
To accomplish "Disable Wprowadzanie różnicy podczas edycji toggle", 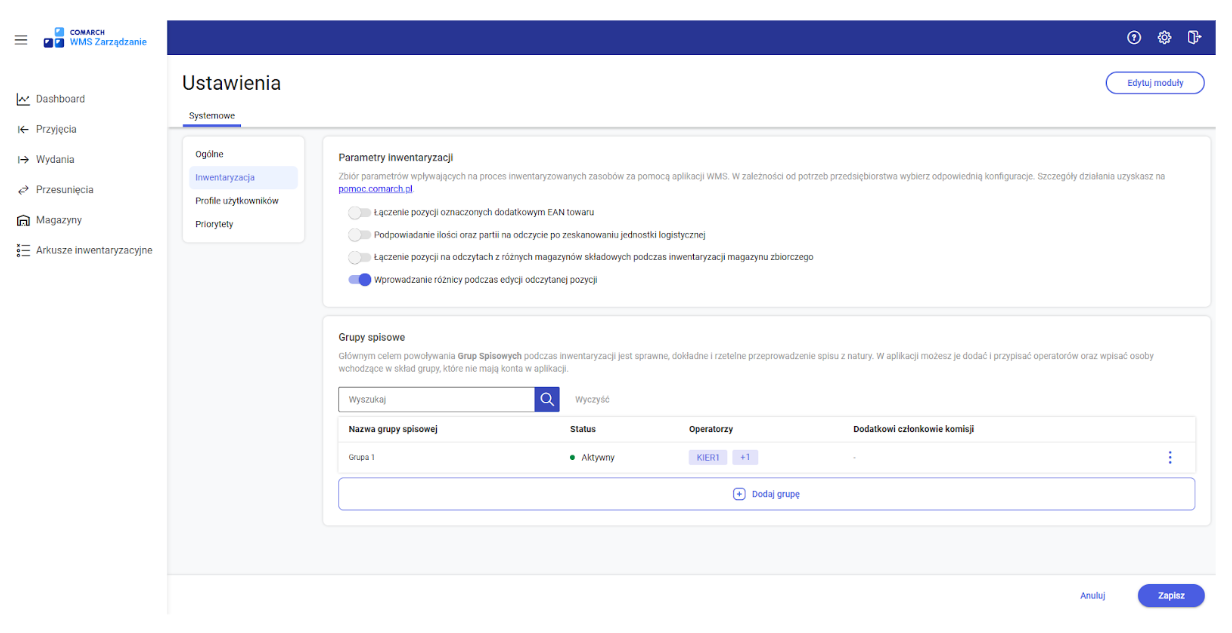I will click(x=359, y=280).
